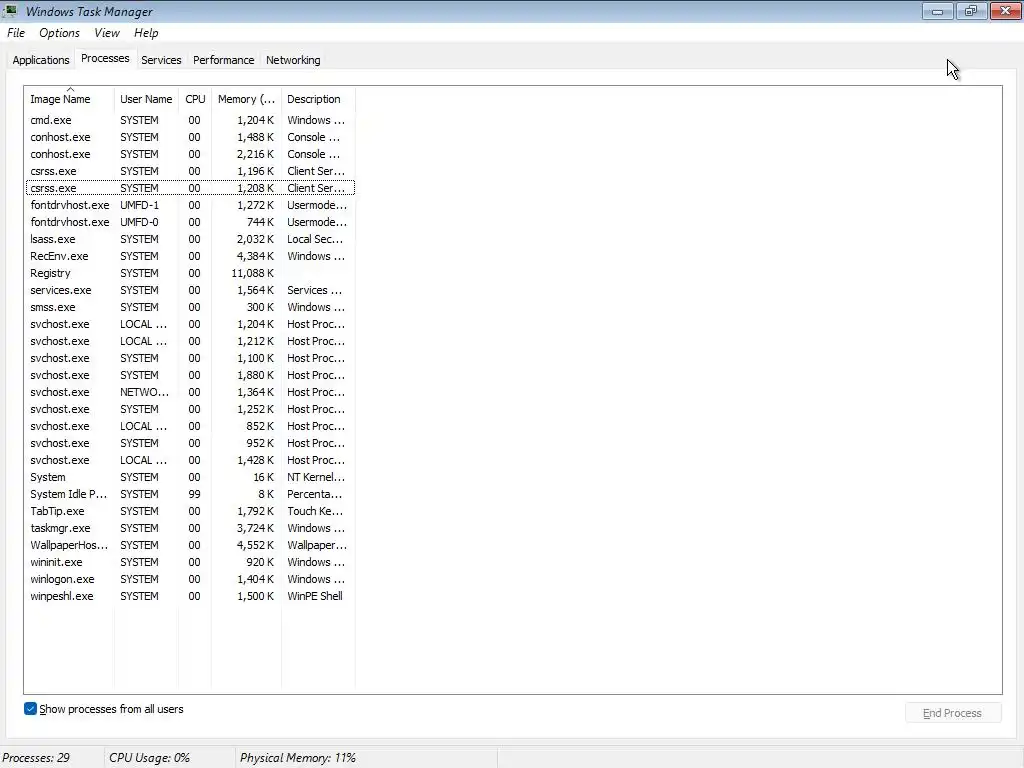The height and width of the screenshot is (768, 1024).
Task: Select the TabTip.exe process
Action: [x=190, y=511]
